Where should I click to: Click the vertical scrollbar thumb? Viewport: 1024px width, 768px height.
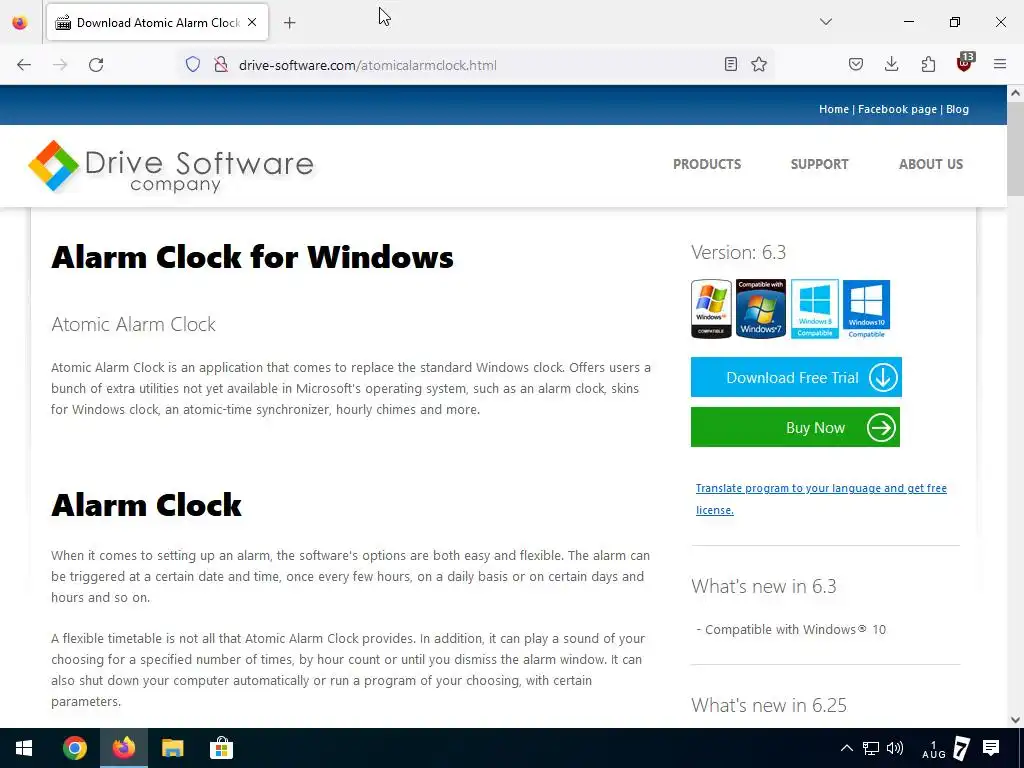[x=1015, y=148]
